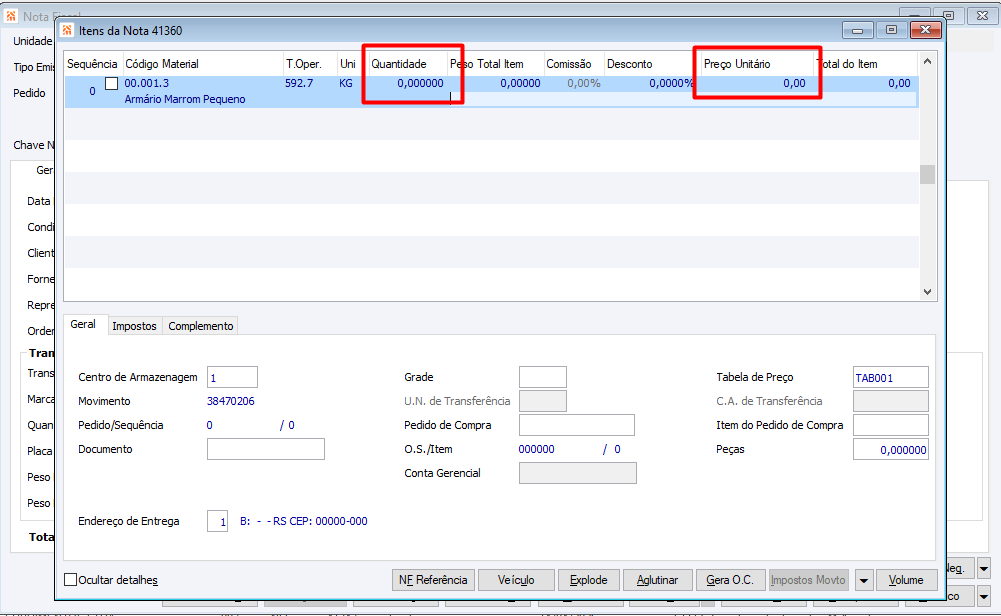Click the Documento input field
The width and height of the screenshot is (1001, 616).
click(266, 449)
